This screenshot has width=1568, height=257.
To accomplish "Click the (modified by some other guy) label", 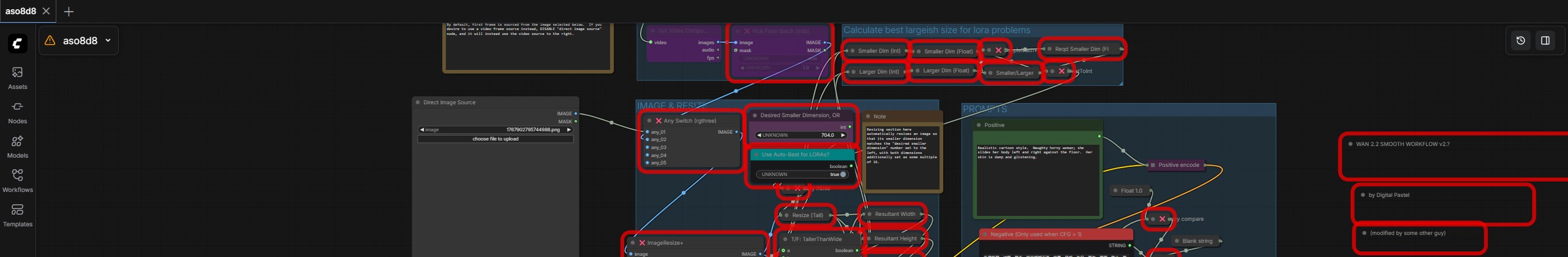I will tap(1408, 233).
